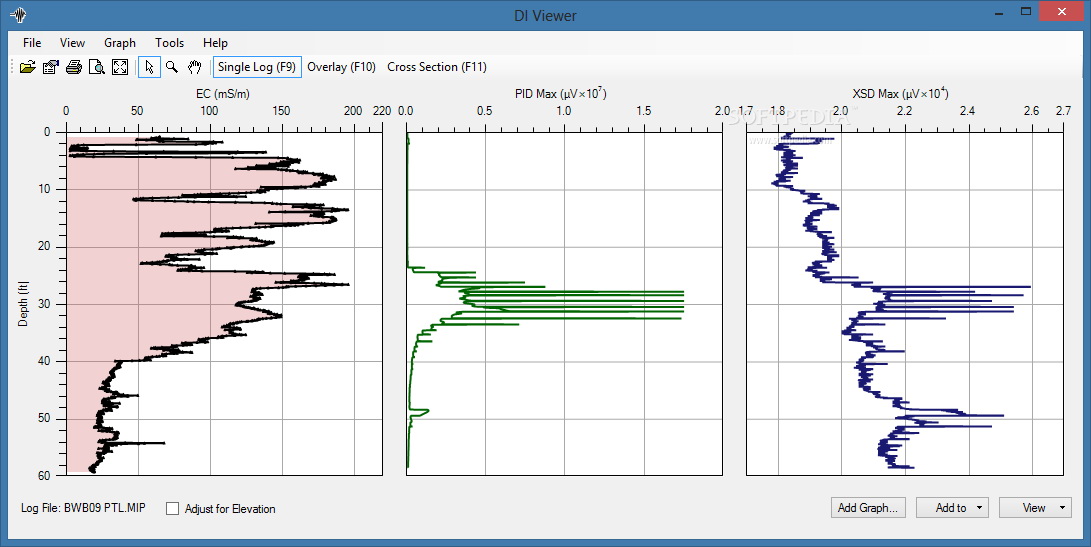Select the hand pan tool
The width and height of the screenshot is (1091, 547).
click(x=195, y=67)
